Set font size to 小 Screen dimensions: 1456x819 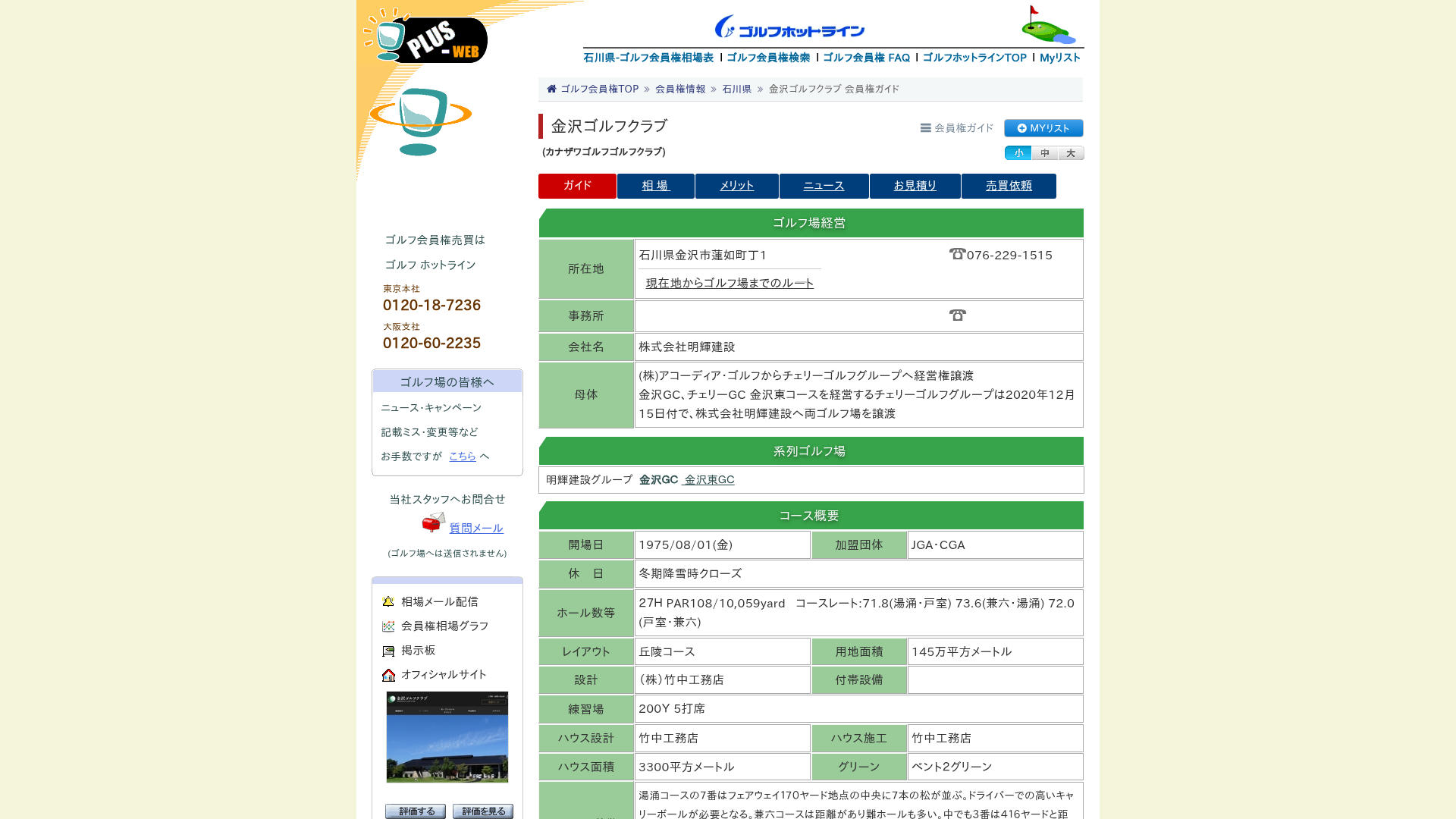tap(1018, 153)
